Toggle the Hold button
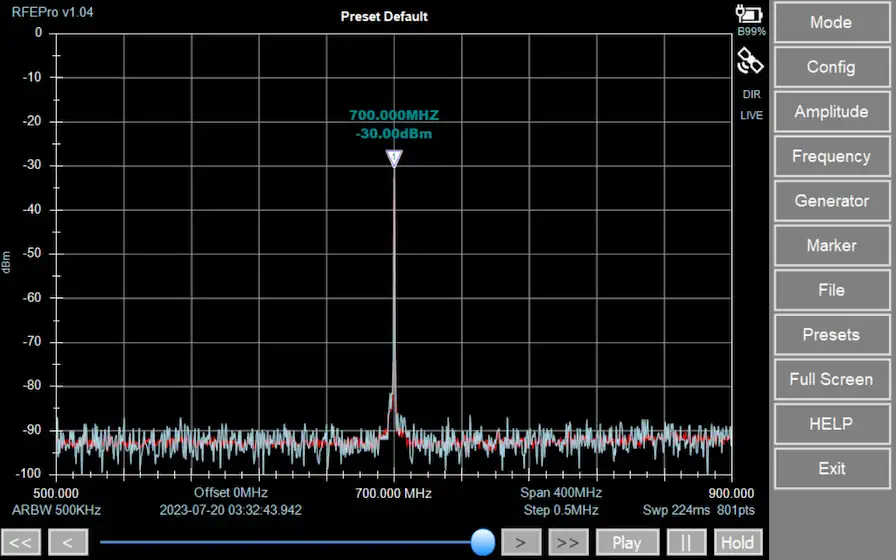This screenshot has height=560, width=896. (738, 543)
